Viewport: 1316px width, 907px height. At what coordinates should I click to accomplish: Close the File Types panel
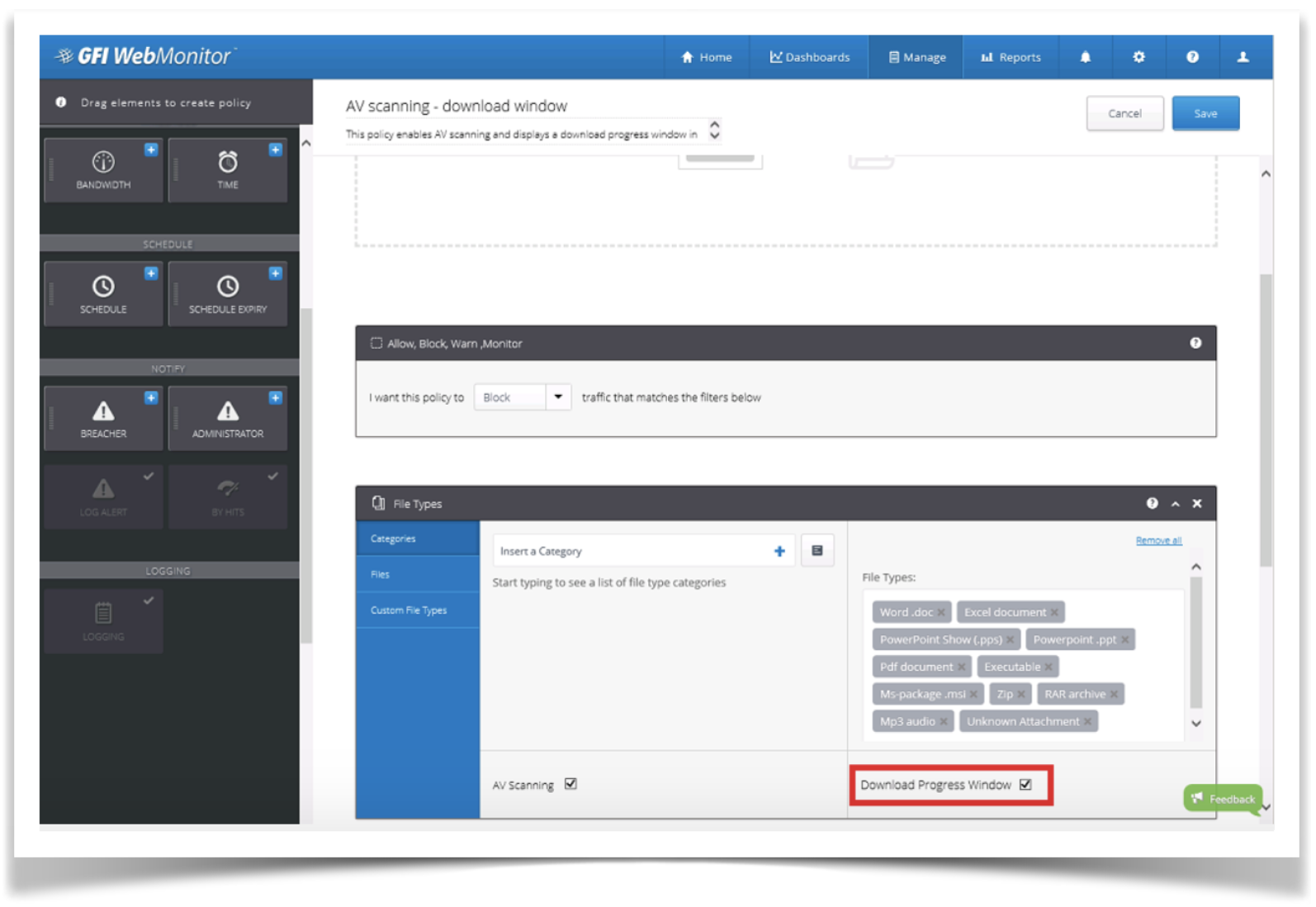point(1197,503)
